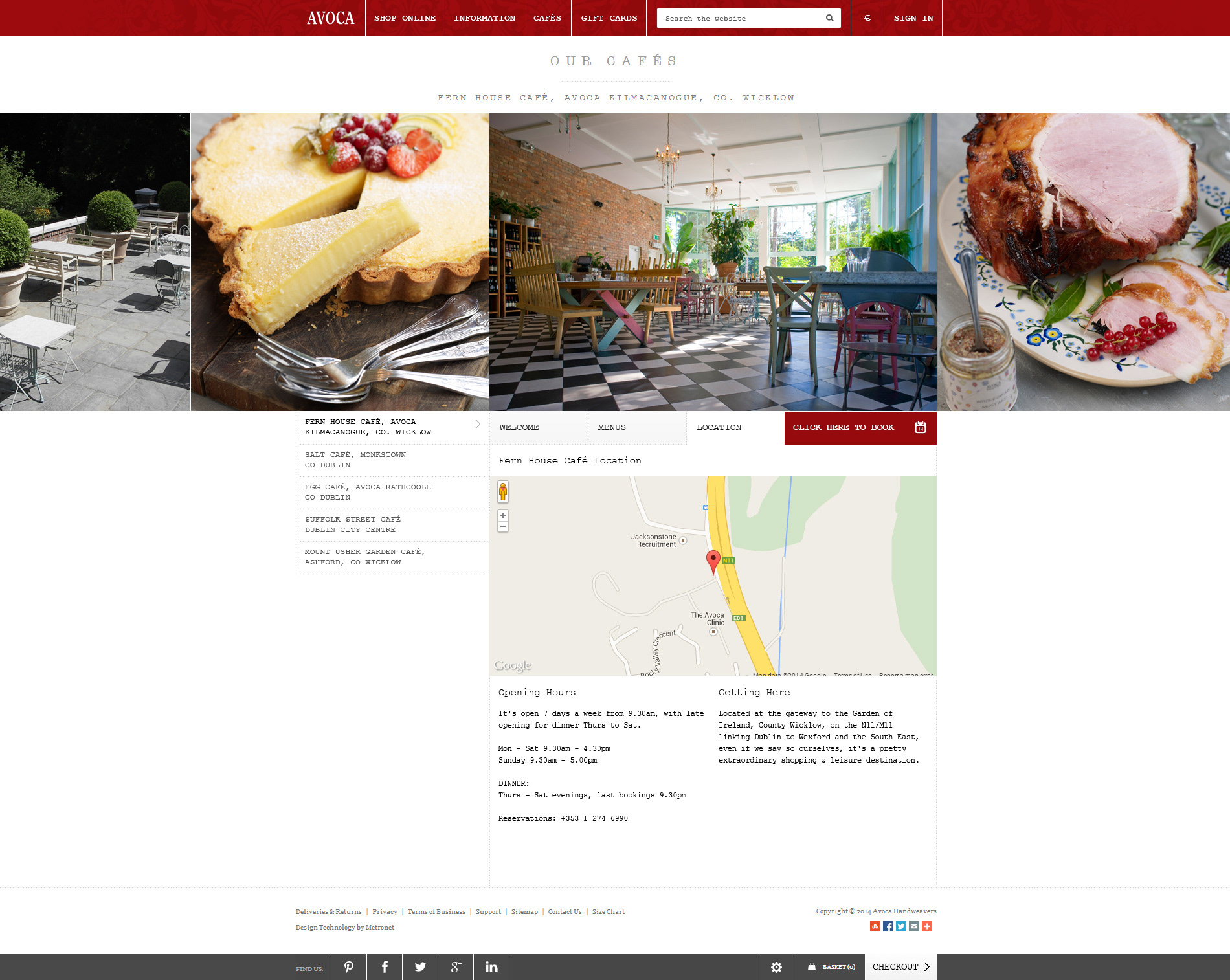1230x980 pixels.
Task: Open the LinkedIn icon in footer bar
Action: click(x=491, y=967)
